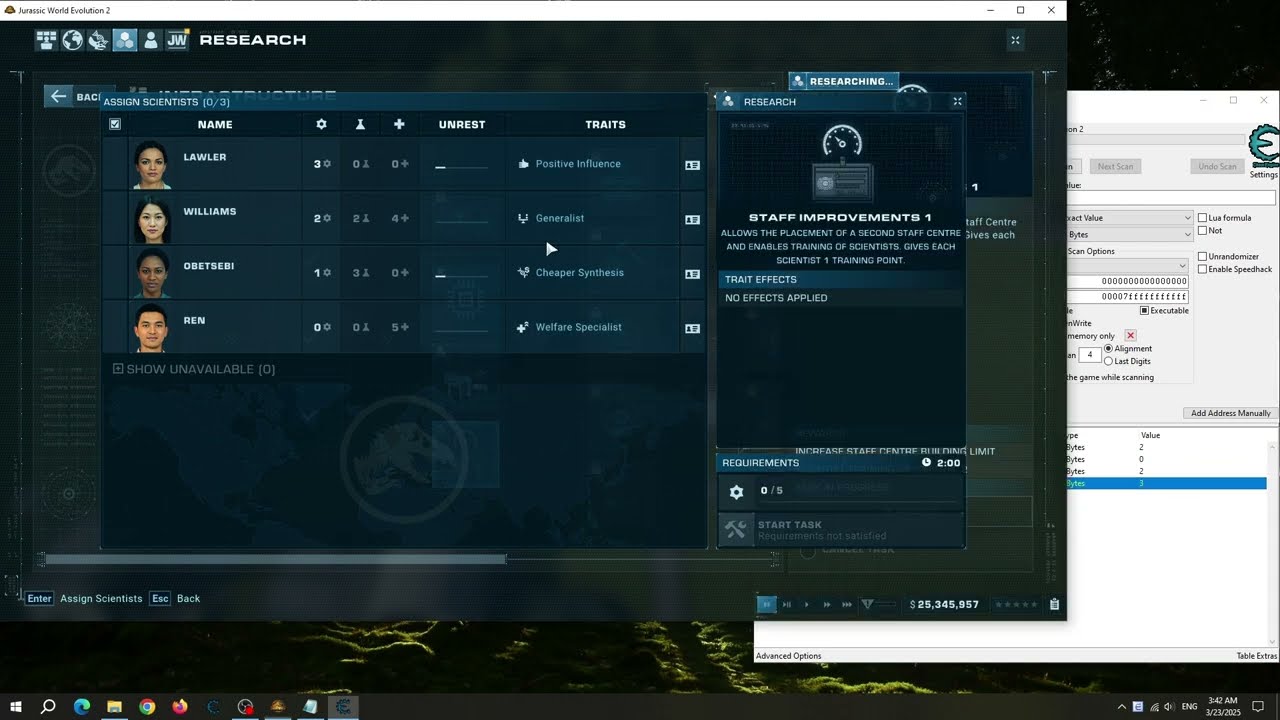Set game speed to normal play
1280x720 pixels.
(x=807, y=604)
